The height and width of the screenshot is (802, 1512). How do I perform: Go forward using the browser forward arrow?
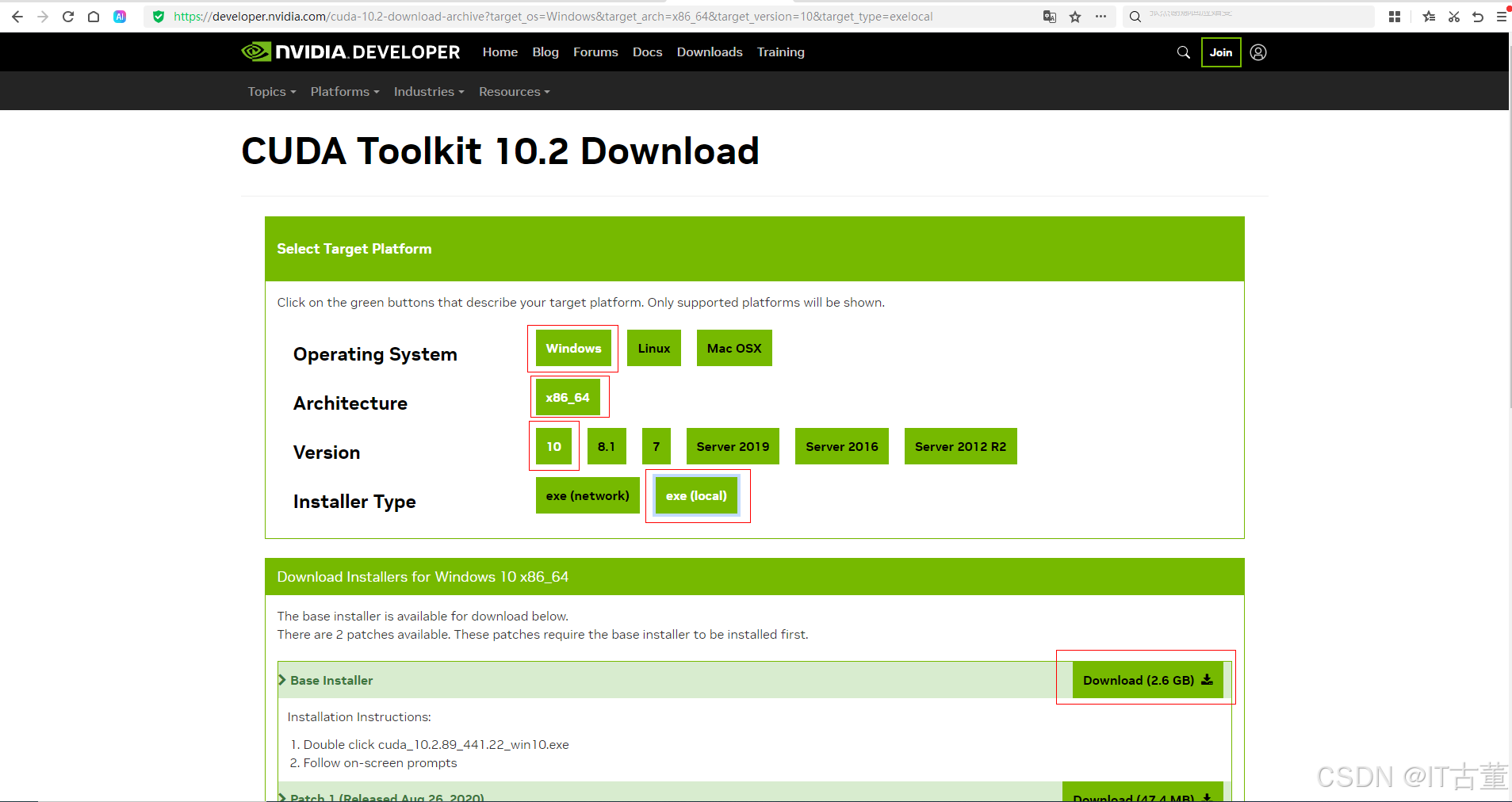pyautogui.click(x=43, y=17)
